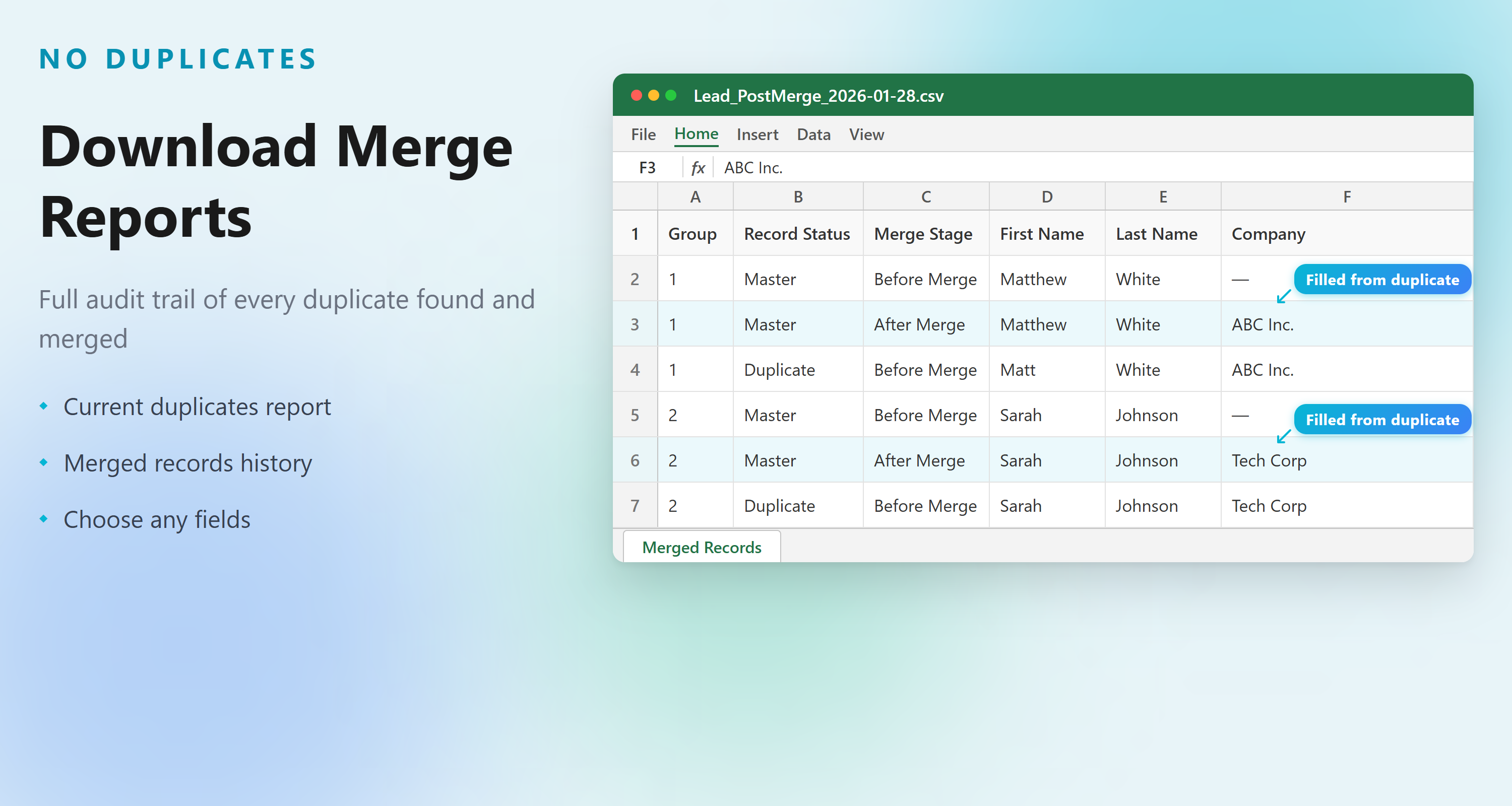Click the first Filled from duplicate badge

(x=1381, y=280)
